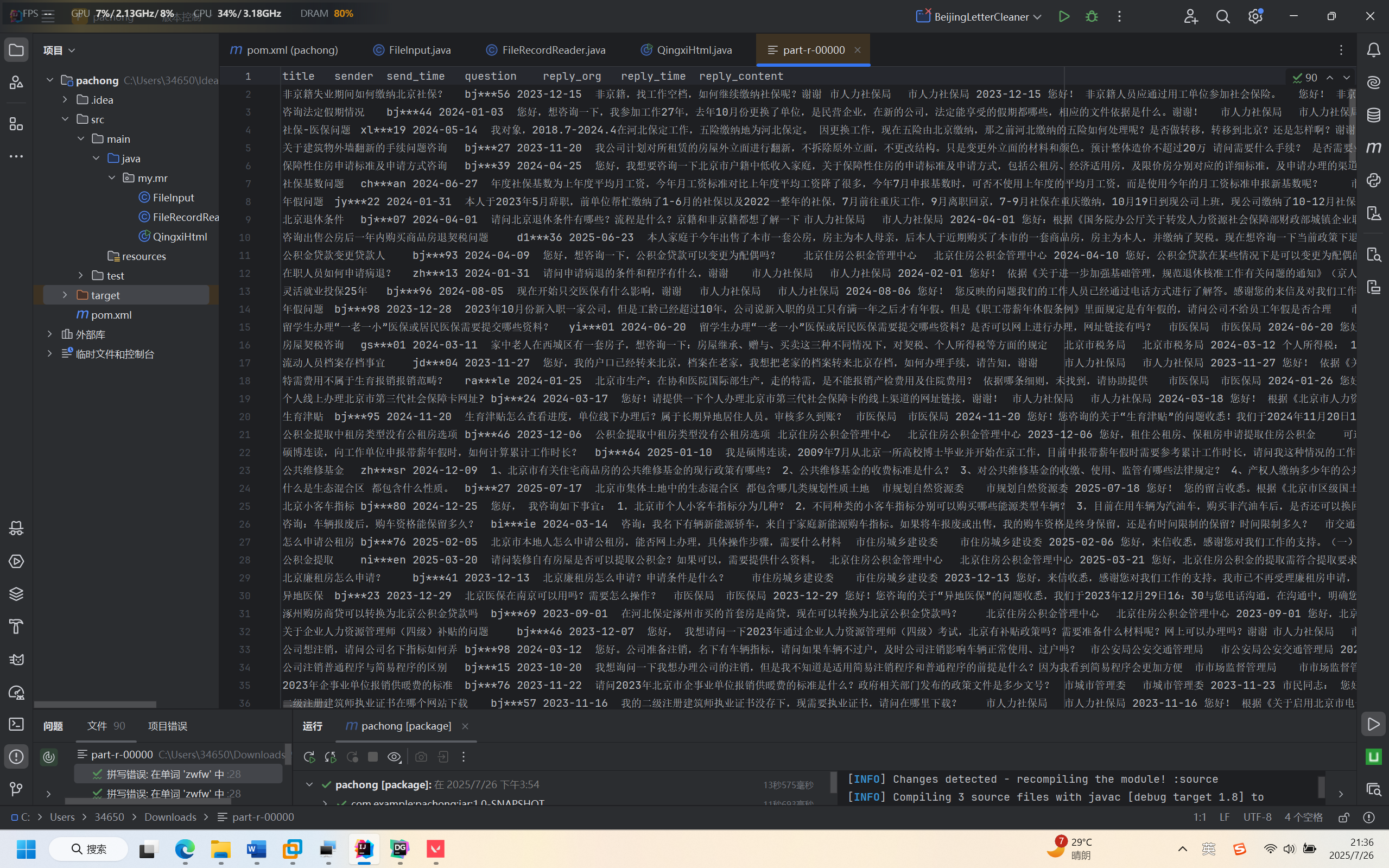Screen dimensions: 1389x868
Task: Click the Rerun icon in Run toolbar
Action: tap(309, 757)
